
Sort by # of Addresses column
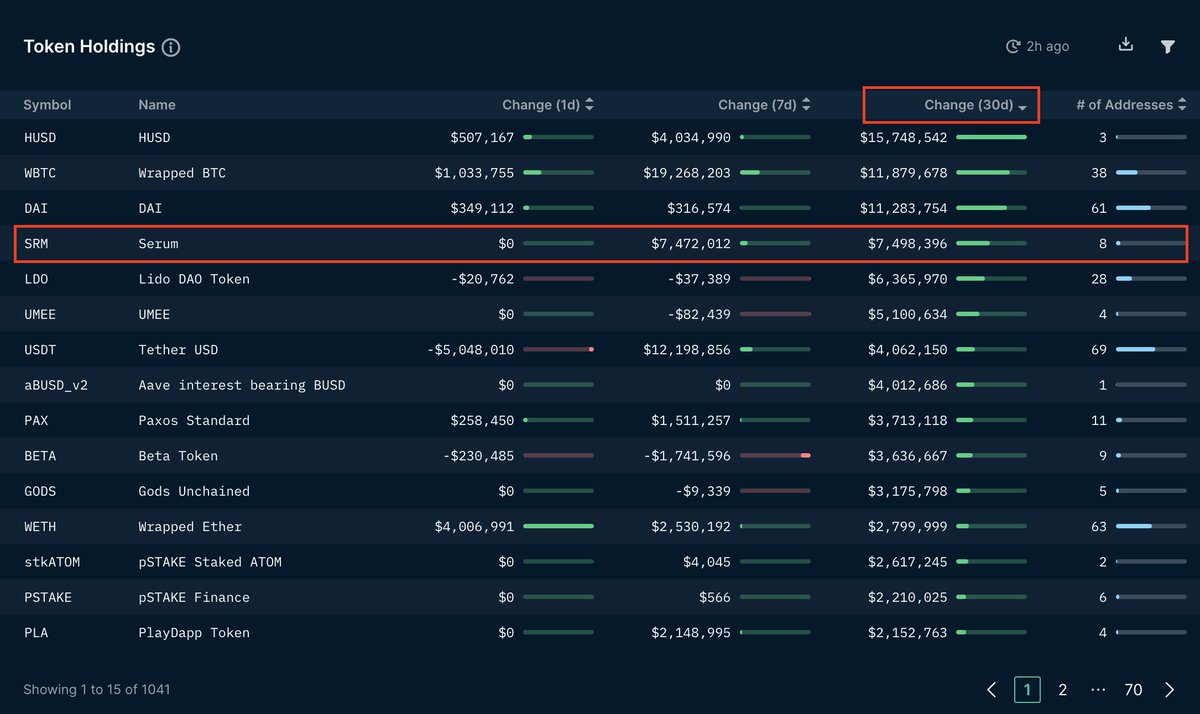point(1131,105)
